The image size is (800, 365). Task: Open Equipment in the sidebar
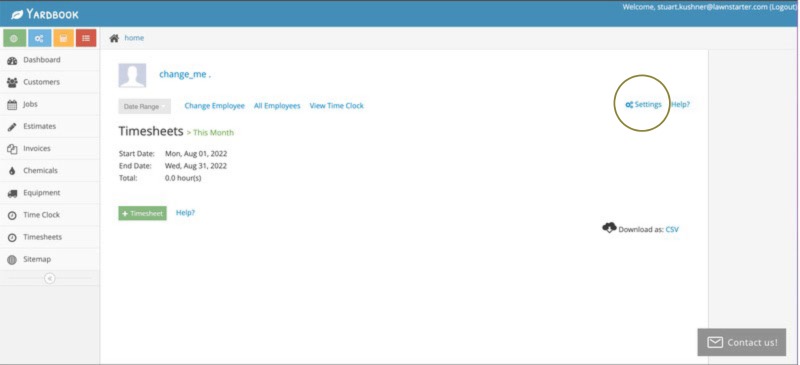(x=50, y=193)
